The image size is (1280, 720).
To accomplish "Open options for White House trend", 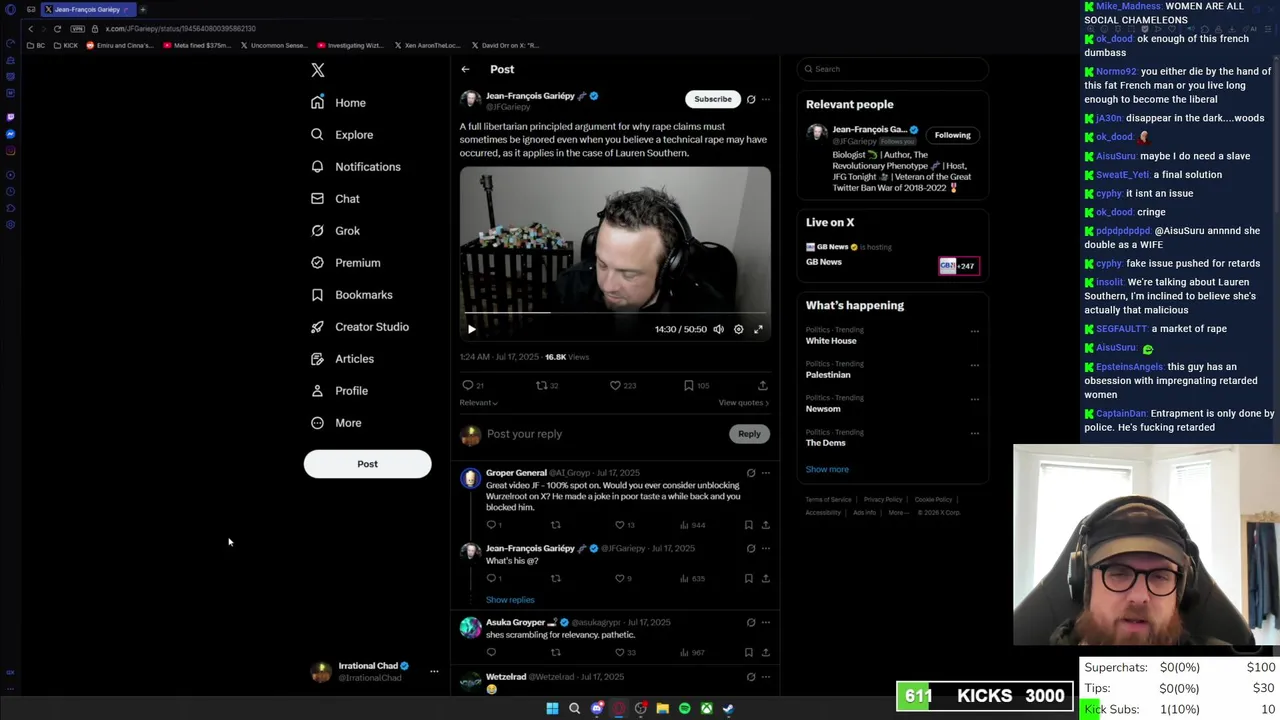I will [x=974, y=331].
